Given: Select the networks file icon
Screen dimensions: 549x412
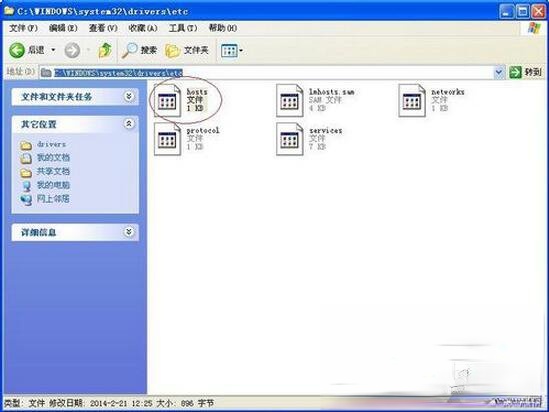Looking at the screenshot, I should [412, 101].
